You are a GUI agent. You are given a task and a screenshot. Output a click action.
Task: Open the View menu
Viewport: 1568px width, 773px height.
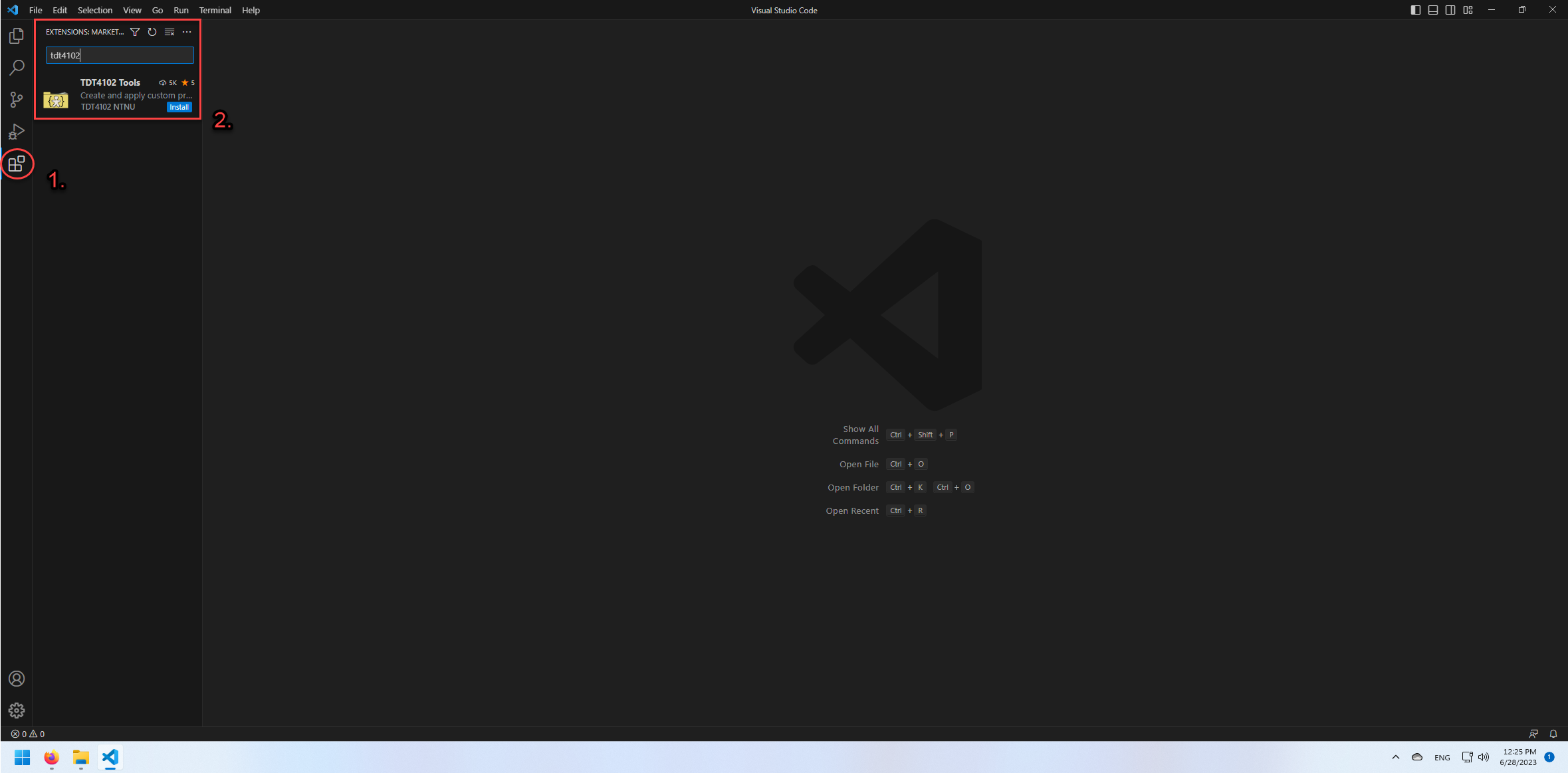point(132,10)
